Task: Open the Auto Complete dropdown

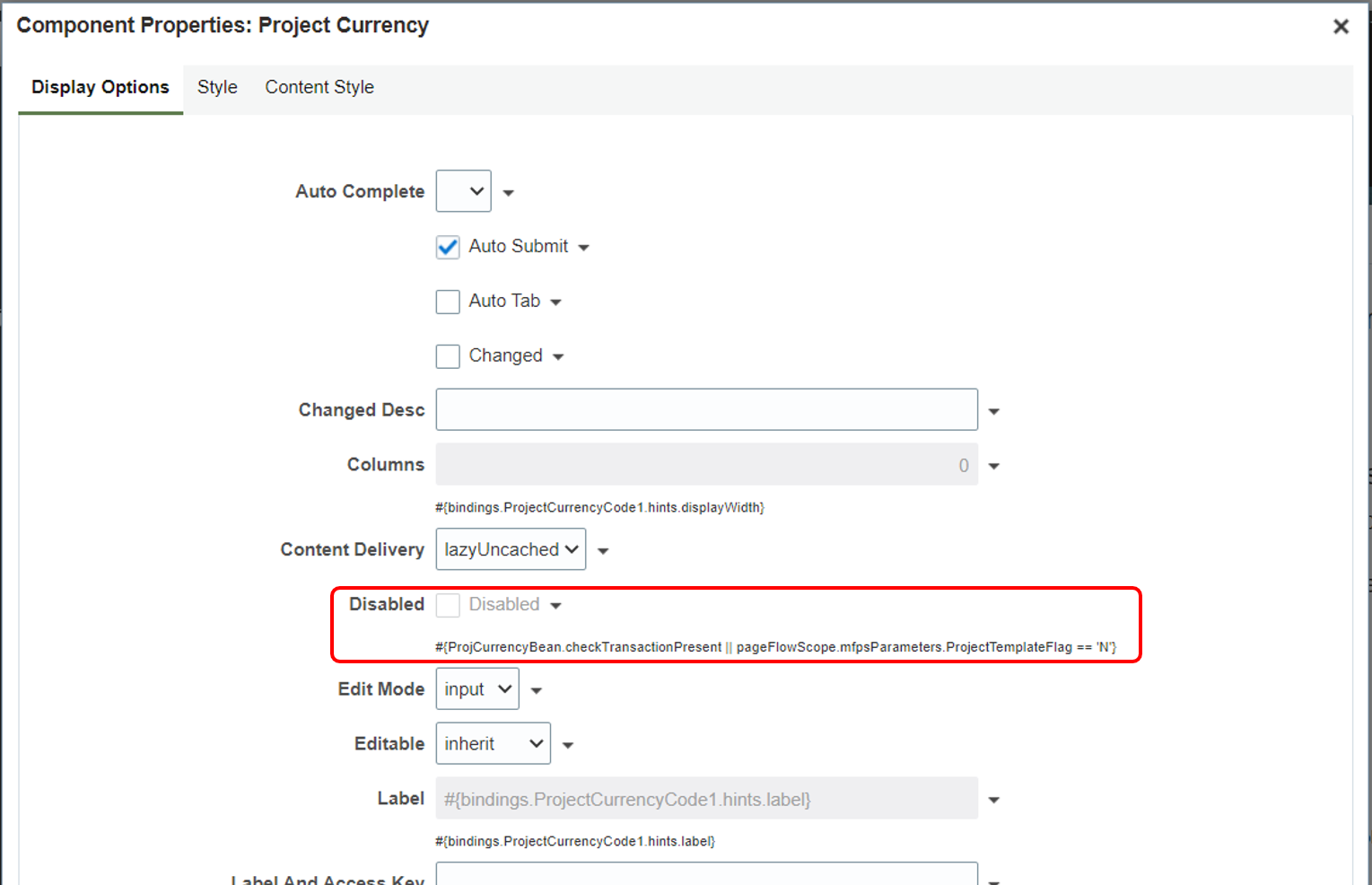Action: tap(464, 191)
